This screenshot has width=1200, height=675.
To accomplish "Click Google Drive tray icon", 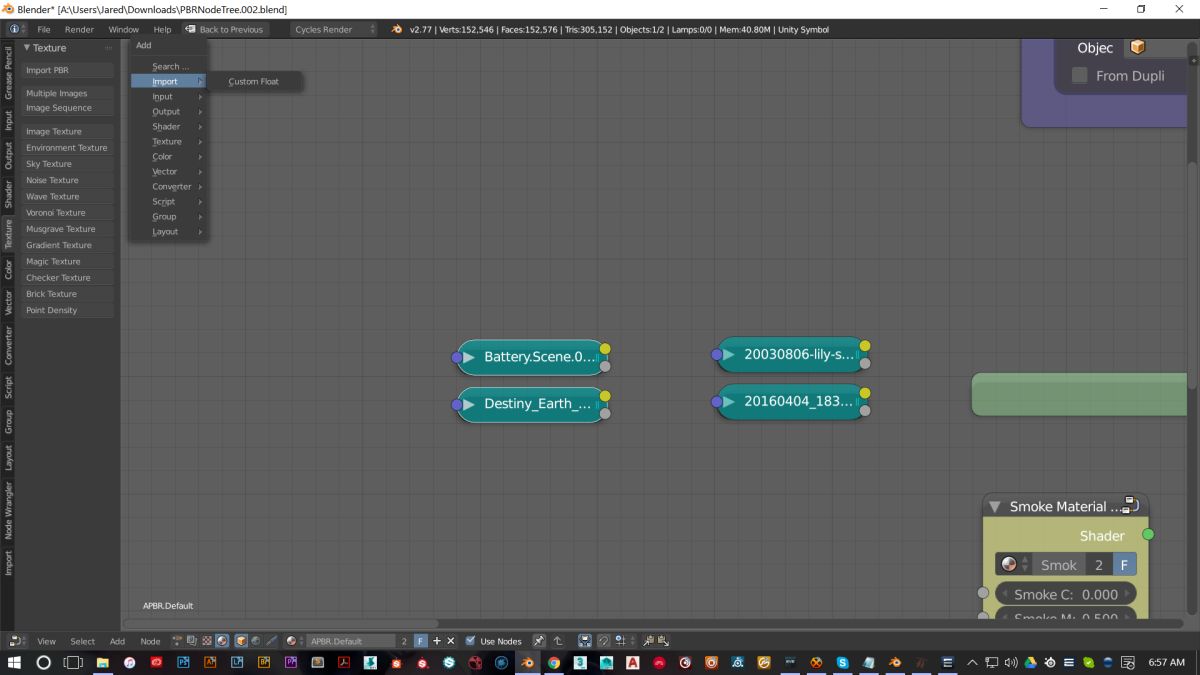I will (x=1030, y=662).
